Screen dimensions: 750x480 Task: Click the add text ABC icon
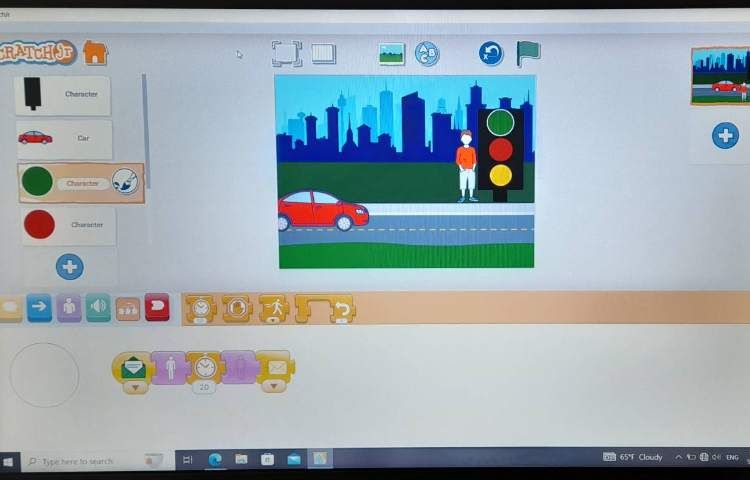click(427, 54)
